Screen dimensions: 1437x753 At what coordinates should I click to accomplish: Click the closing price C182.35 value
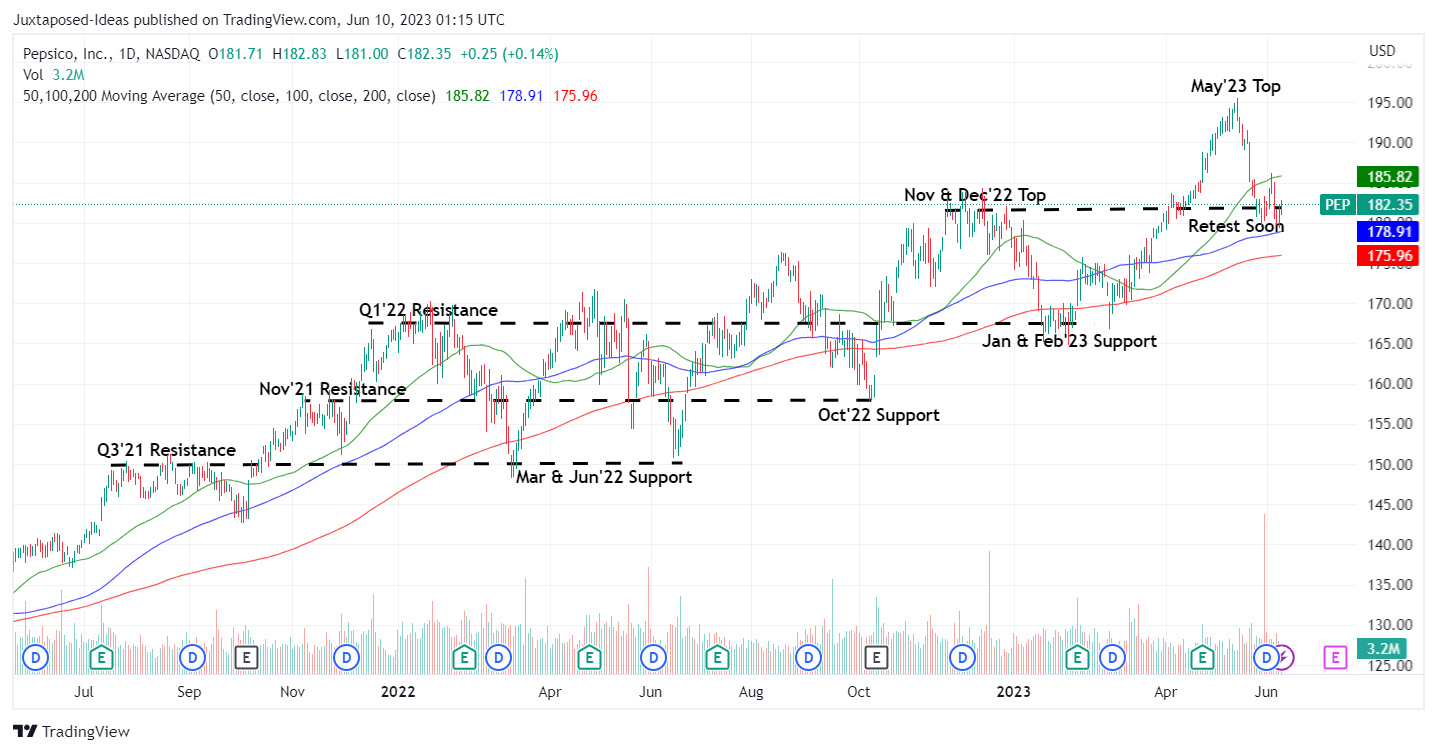click(x=423, y=53)
